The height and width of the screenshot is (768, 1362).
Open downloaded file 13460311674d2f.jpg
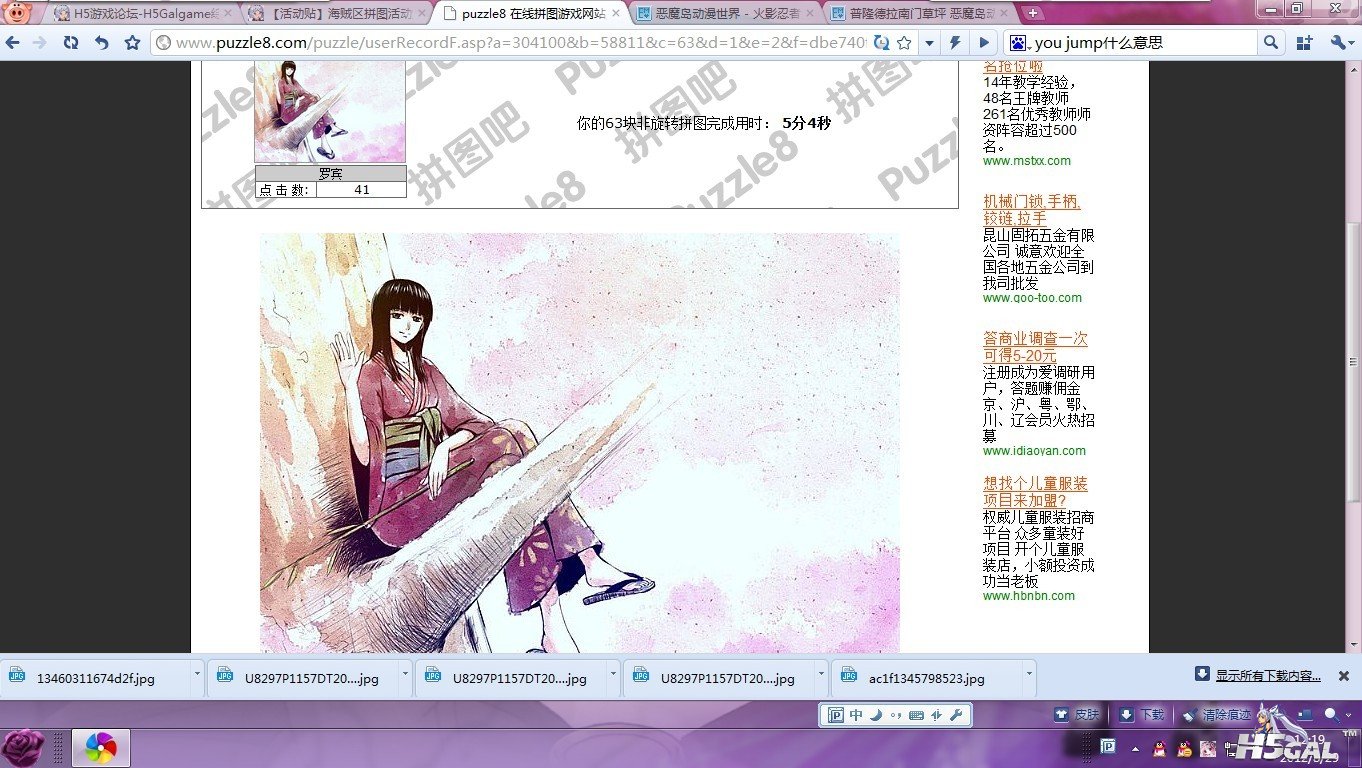click(x=96, y=678)
